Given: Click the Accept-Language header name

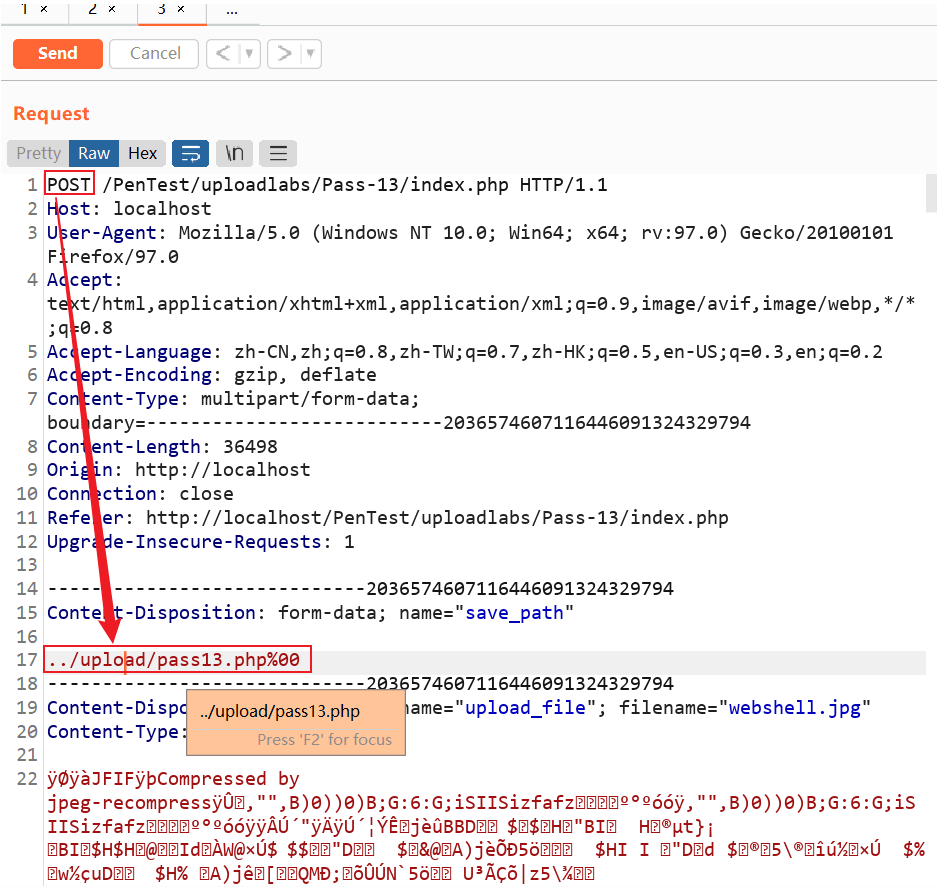Looking at the screenshot, I should click(129, 351).
